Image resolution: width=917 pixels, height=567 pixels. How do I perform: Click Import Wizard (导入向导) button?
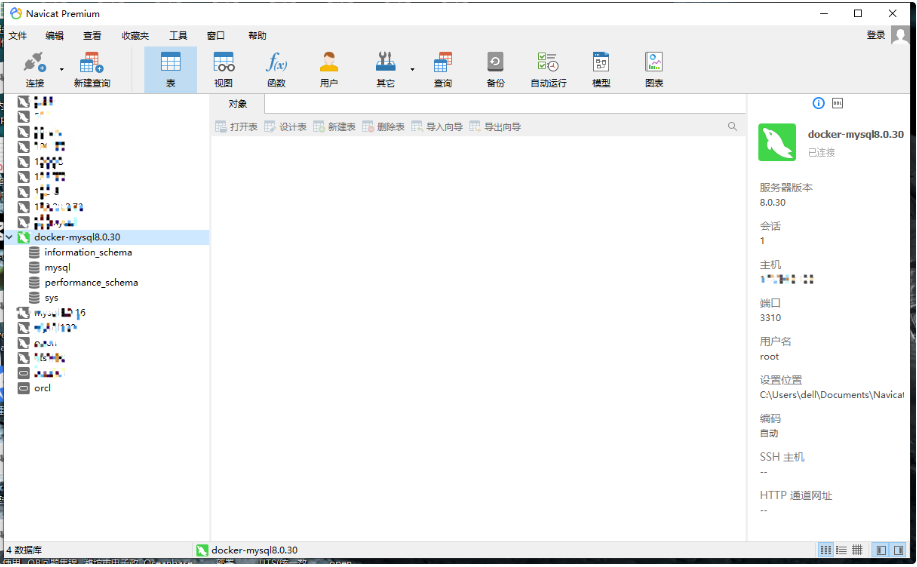click(x=437, y=127)
